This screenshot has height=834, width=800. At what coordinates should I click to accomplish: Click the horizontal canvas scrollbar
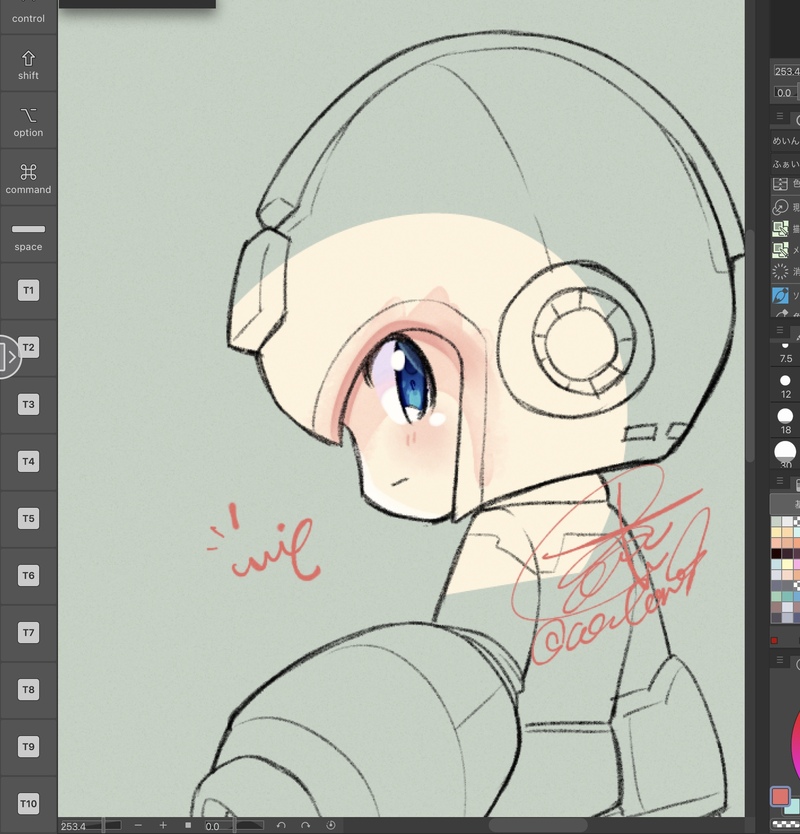pyautogui.click(x=538, y=825)
